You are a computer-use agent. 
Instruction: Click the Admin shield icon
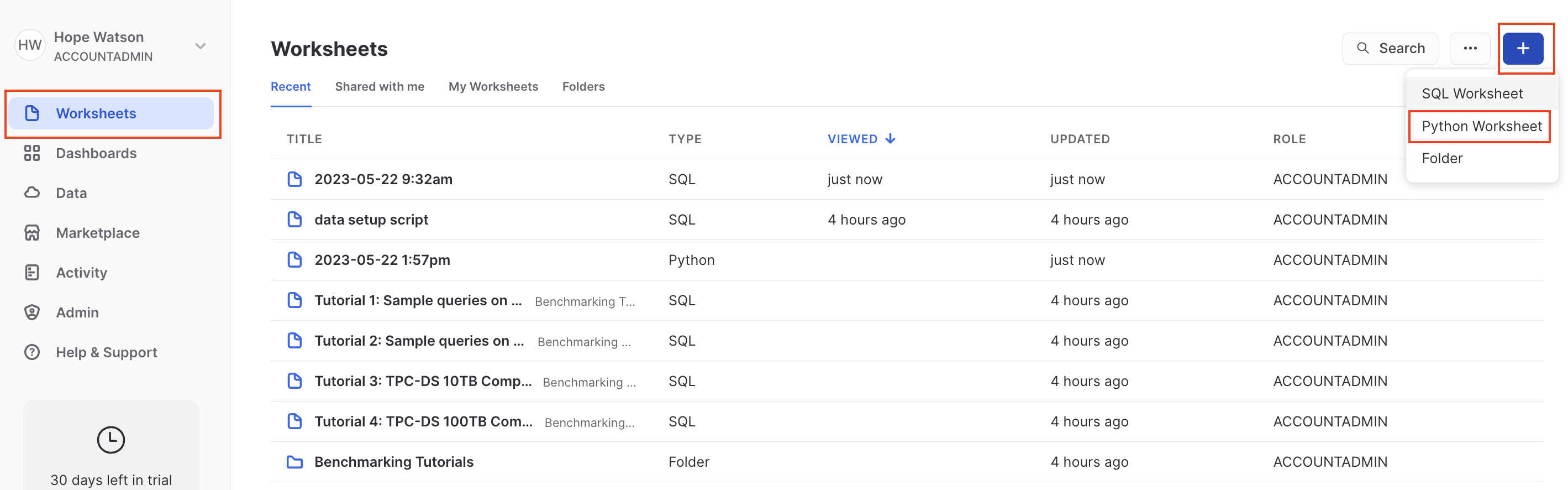(x=31, y=312)
